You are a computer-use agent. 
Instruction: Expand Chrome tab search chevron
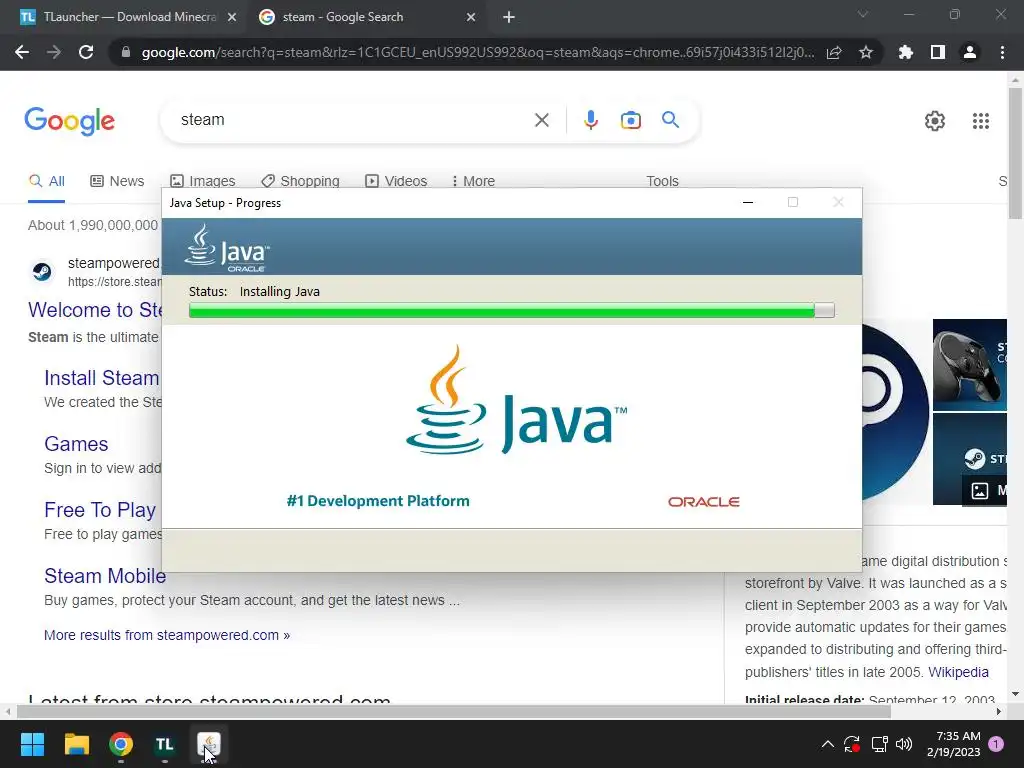[863, 14]
